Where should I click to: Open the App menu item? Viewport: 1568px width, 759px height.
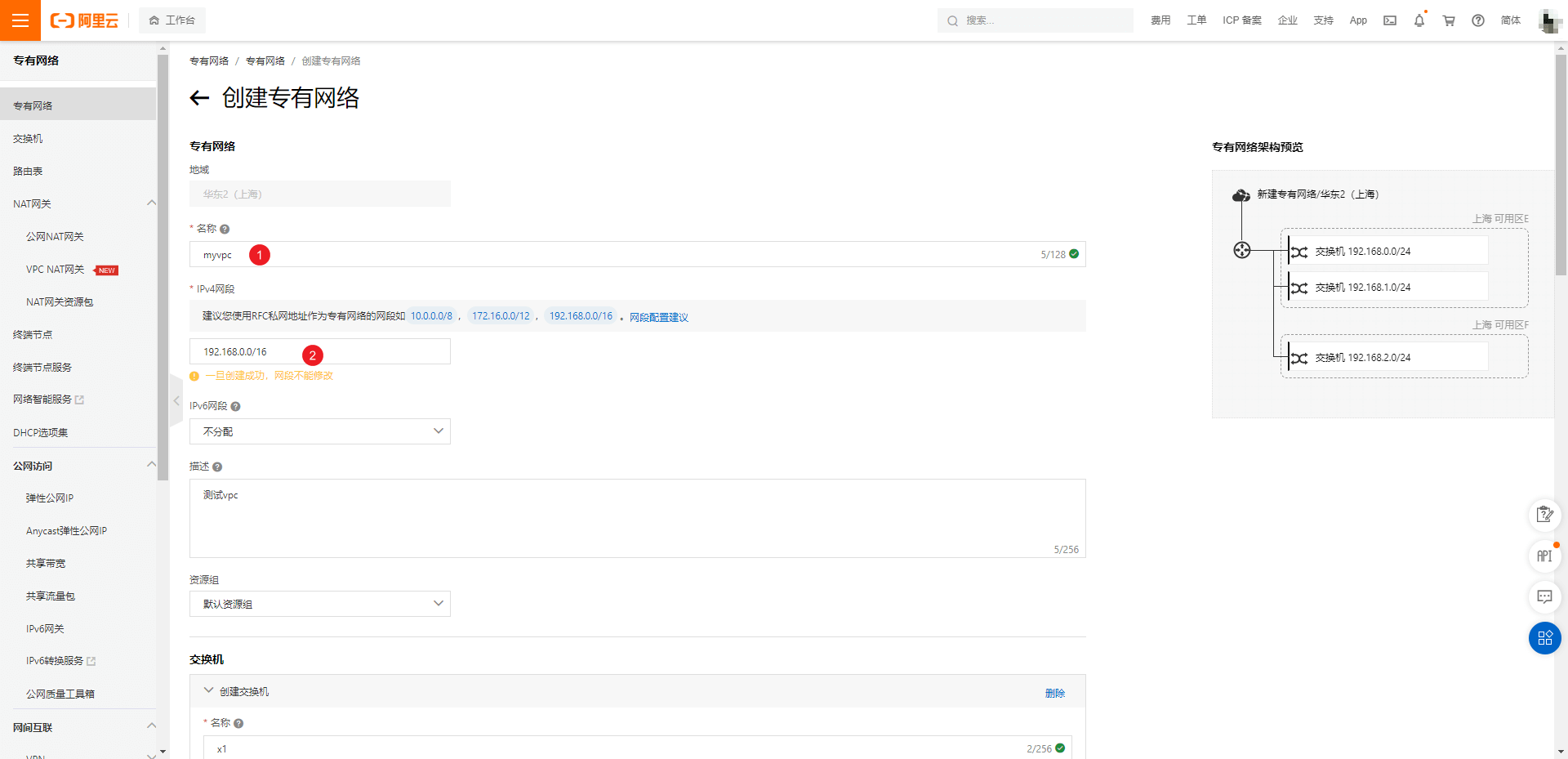1358,20
